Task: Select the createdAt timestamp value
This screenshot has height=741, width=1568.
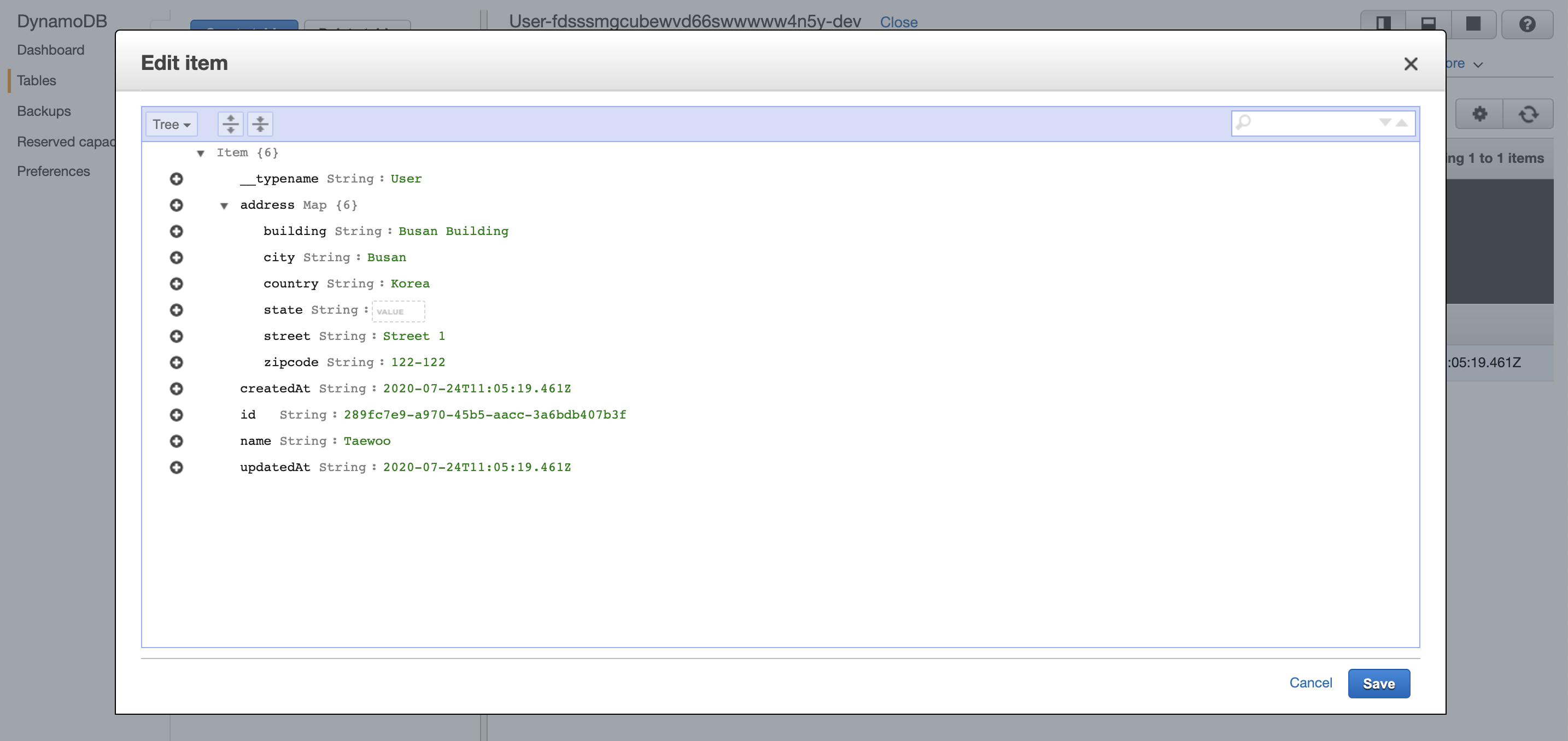Action: [x=477, y=389]
